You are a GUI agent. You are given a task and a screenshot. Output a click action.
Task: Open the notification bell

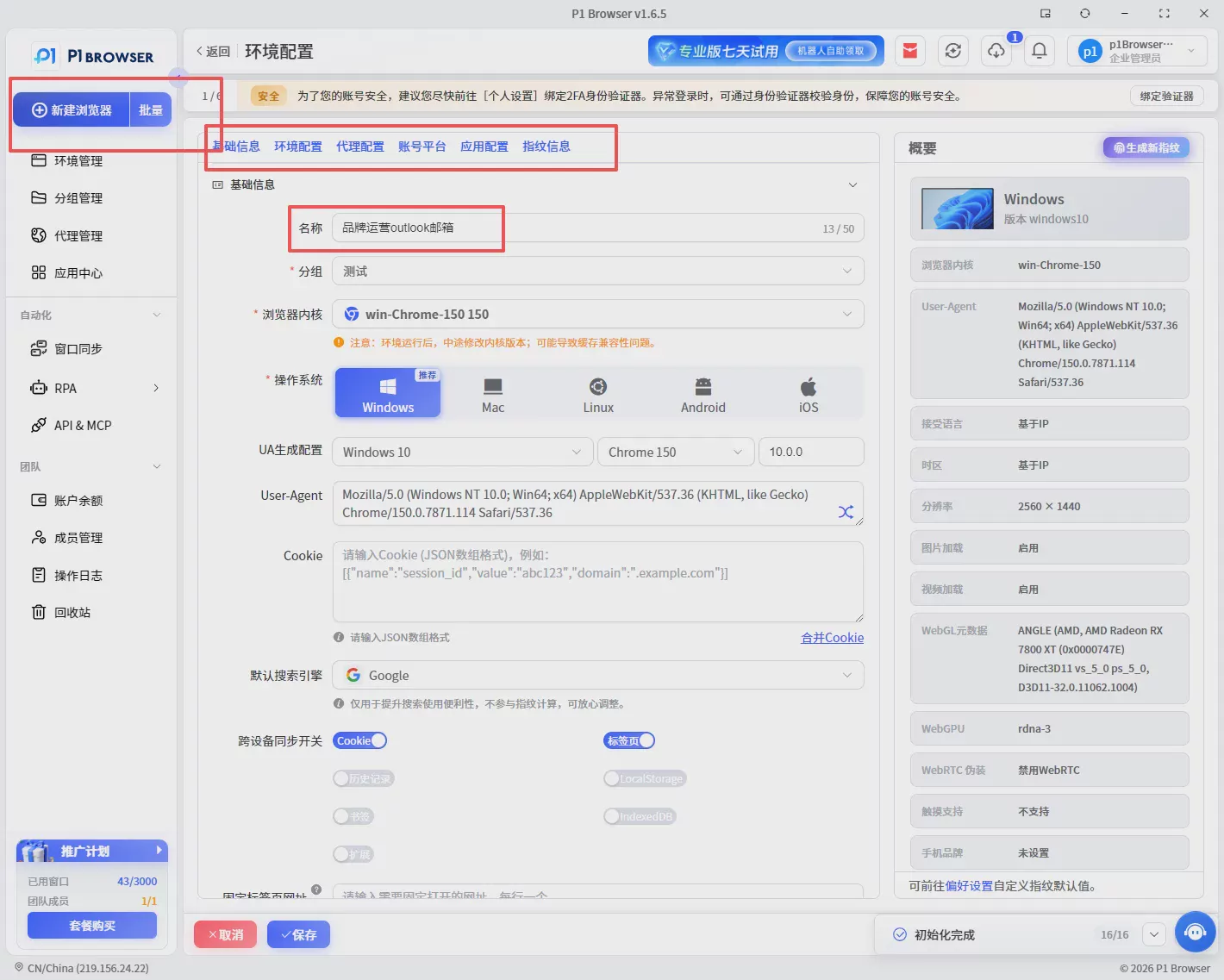(x=1040, y=51)
